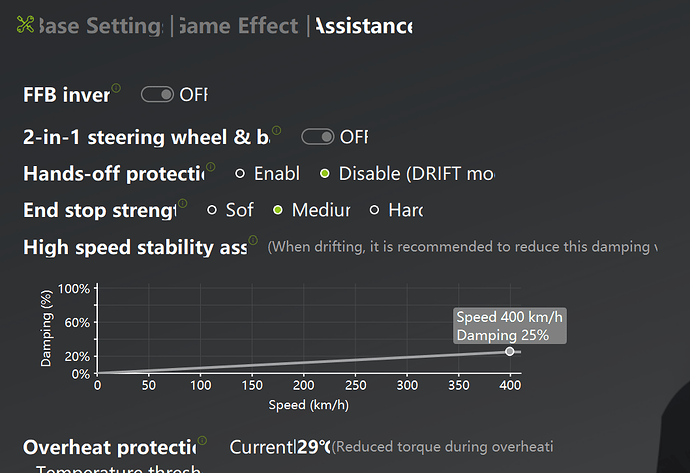This screenshot has width=690, height=473.
Task: Switch to the Base Setting tab
Action: pyautogui.click(x=98, y=26)
